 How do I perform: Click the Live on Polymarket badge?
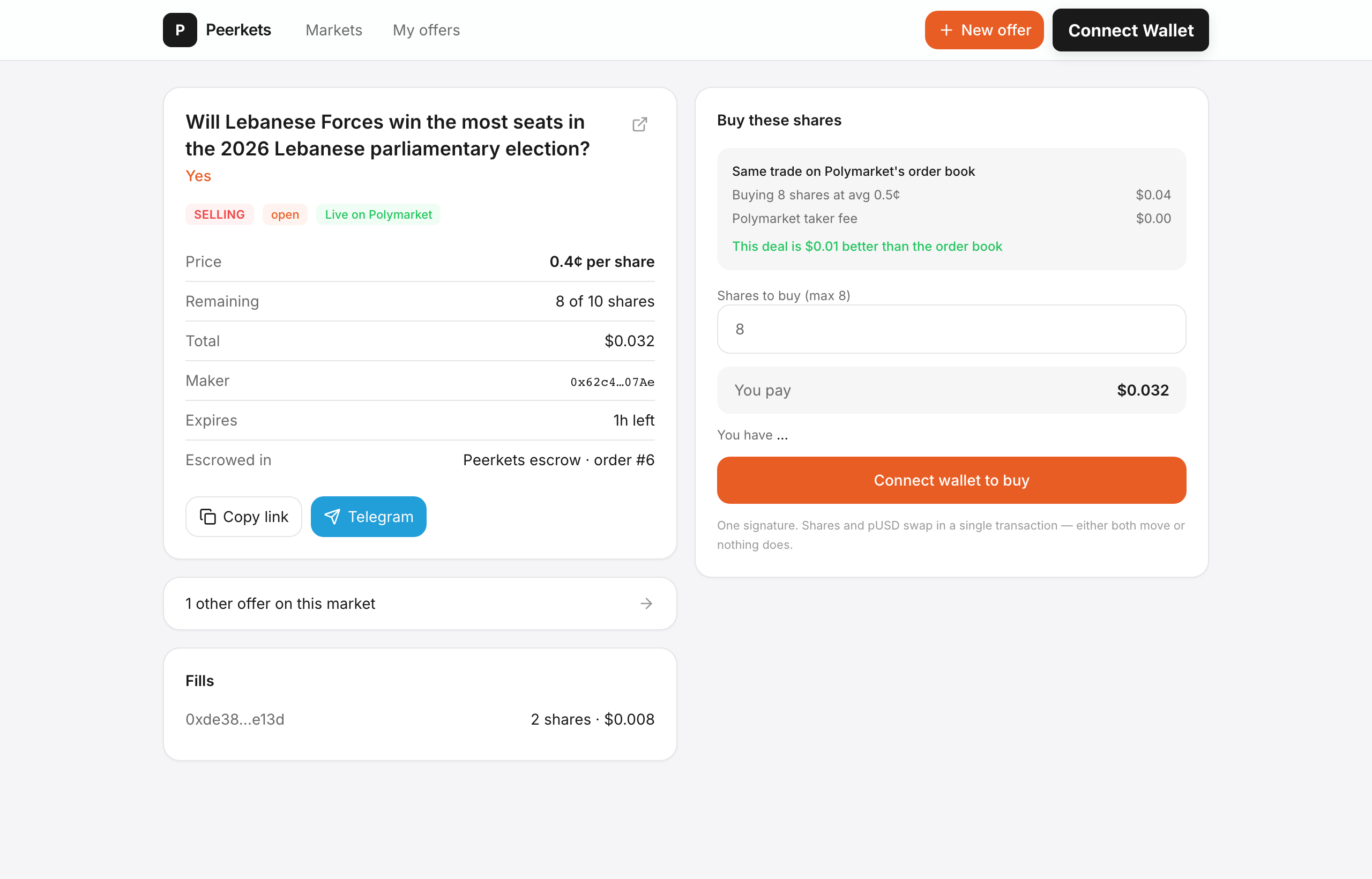[378, 214]
